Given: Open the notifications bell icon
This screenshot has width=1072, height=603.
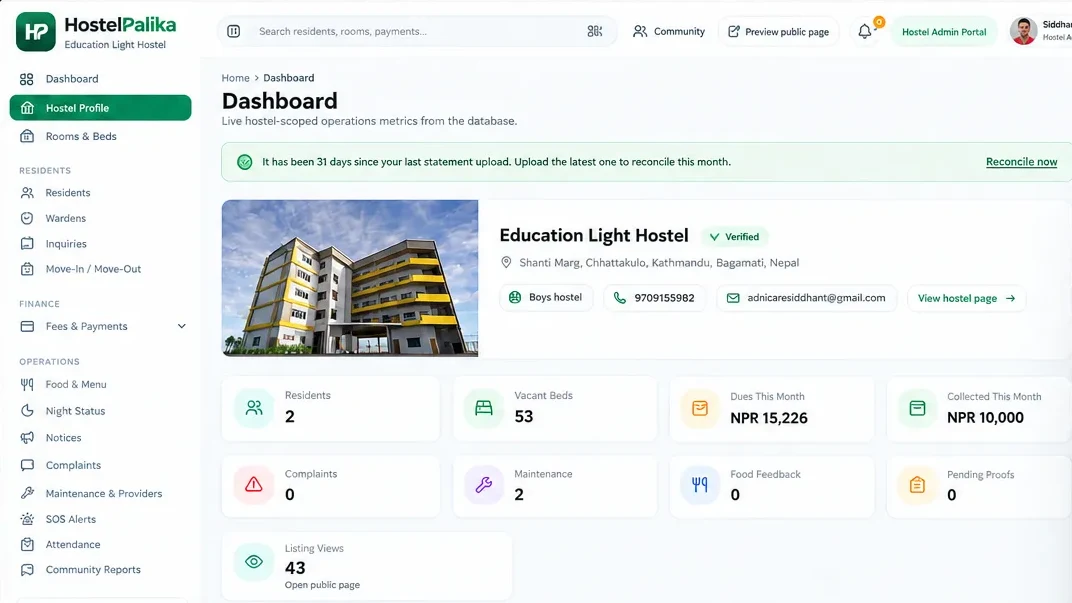Looking at the screenshot, I should point(865,31).
